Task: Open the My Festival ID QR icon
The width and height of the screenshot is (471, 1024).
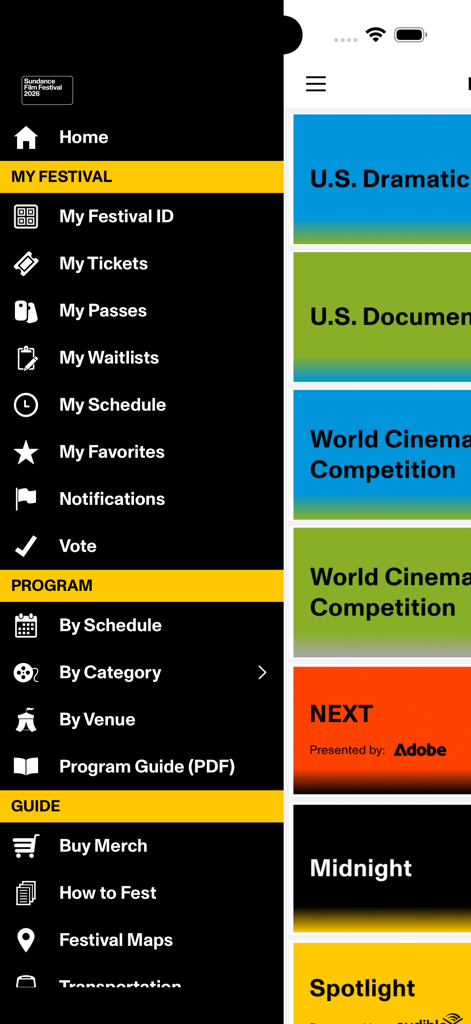Action: click(x=26, y=217)
